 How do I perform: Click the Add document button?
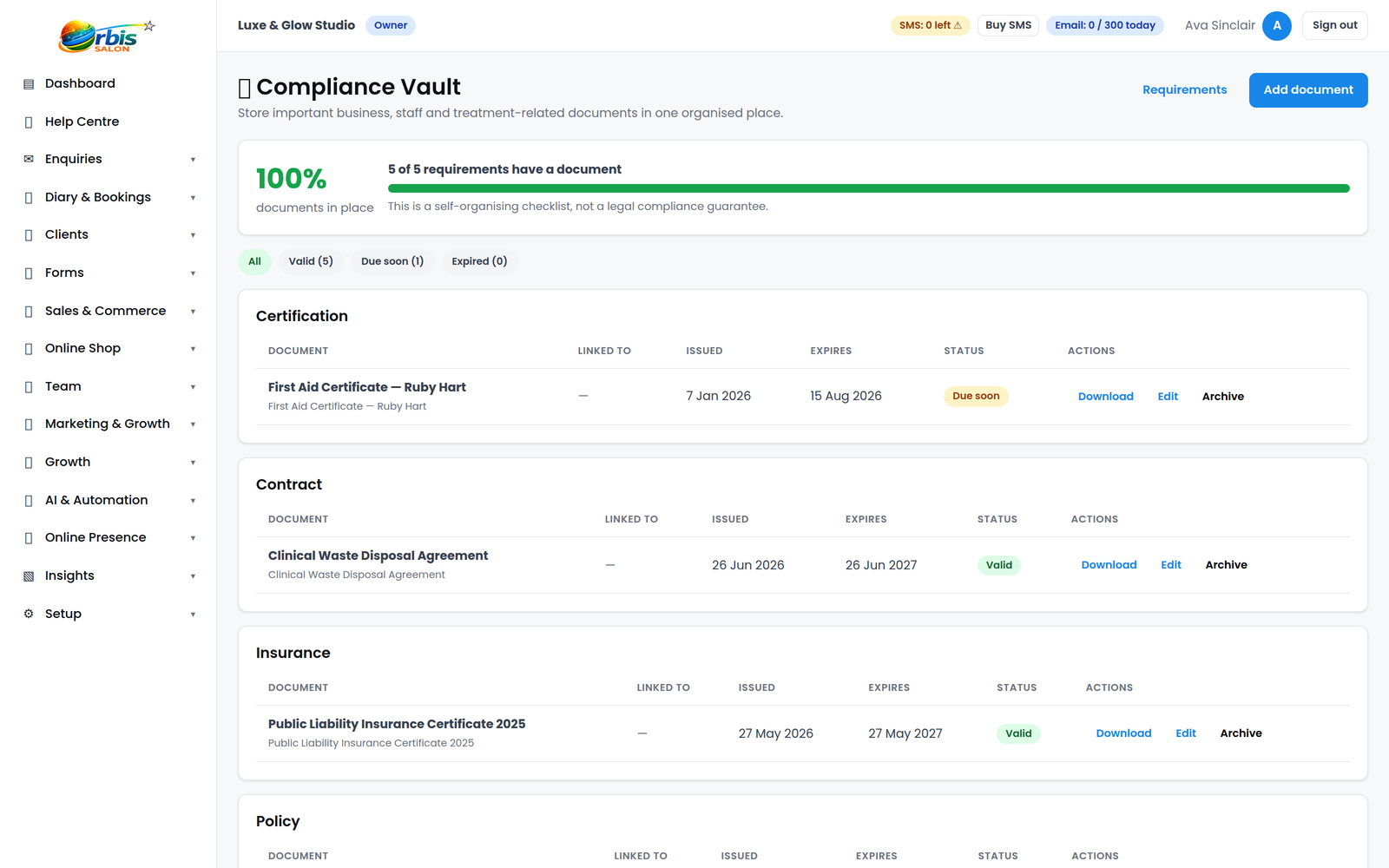(1308, 90)
